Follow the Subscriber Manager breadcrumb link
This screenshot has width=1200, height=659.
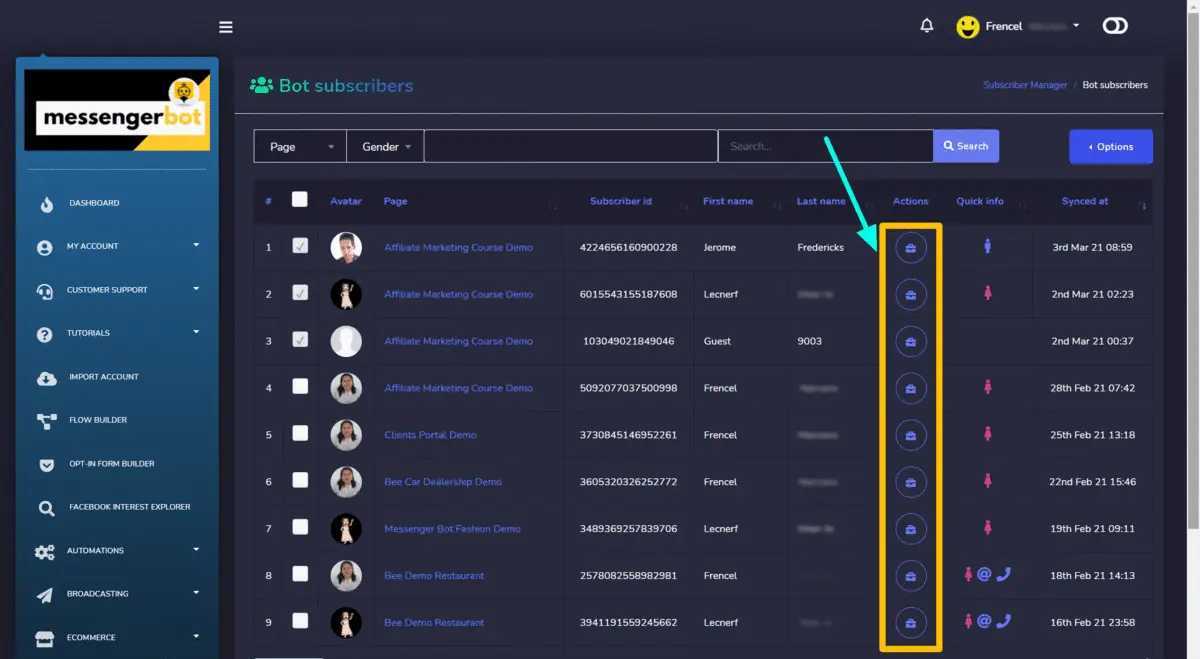[x=1025, y=85]
